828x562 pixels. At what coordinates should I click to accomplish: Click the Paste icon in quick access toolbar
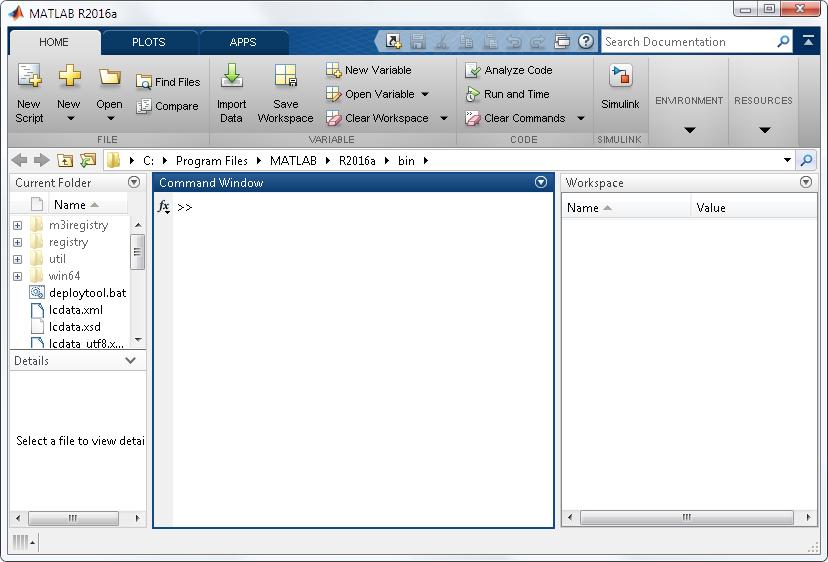(x=490, y=41)
